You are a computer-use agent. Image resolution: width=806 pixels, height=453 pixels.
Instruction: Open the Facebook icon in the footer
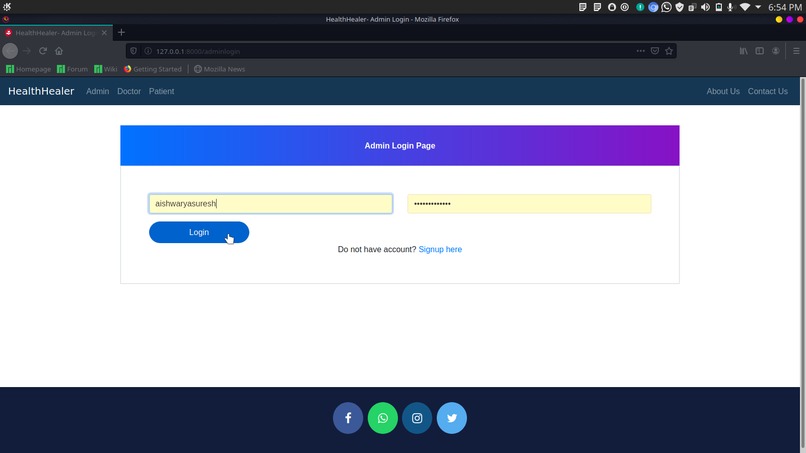[x=348, y=418]
